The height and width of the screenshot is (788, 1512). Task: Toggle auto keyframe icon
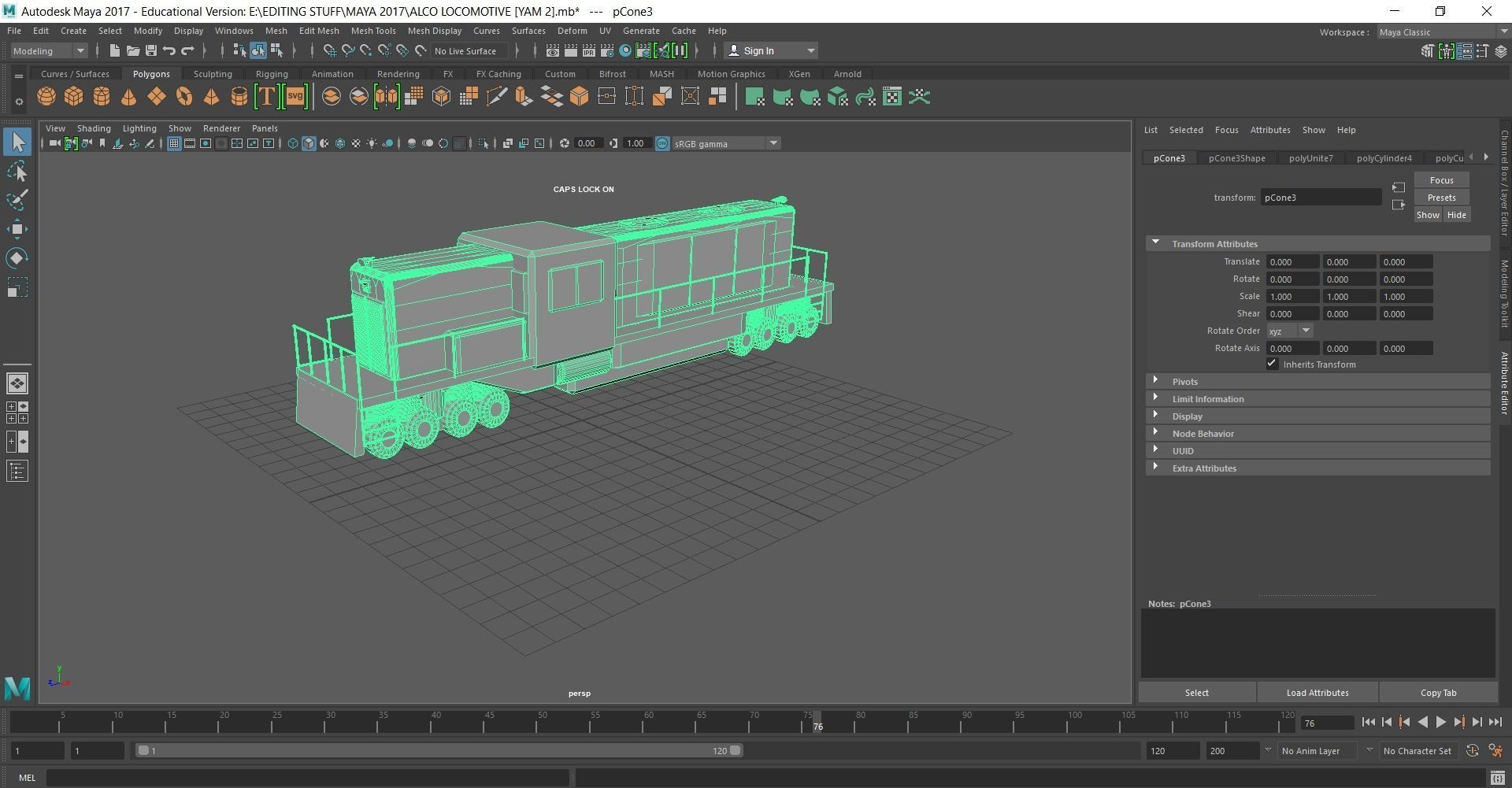pyautogui.click(x=1473, y=751)
